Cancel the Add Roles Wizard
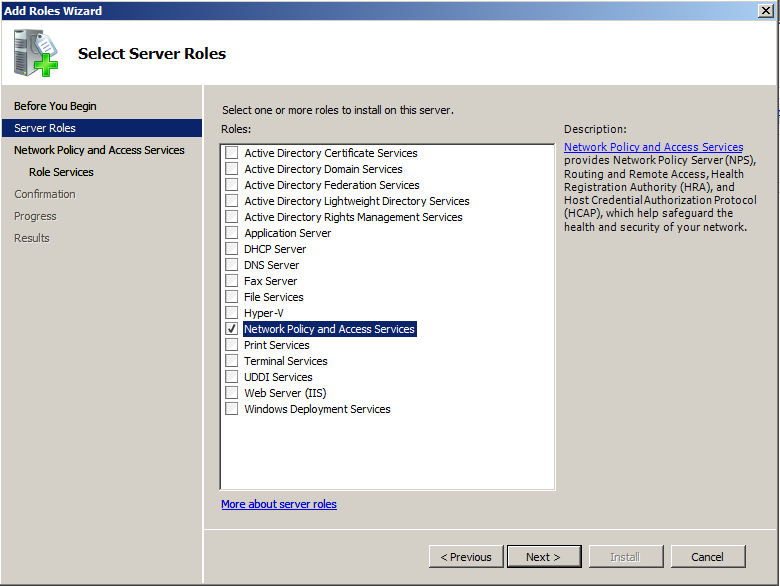This screenshot has width=780, height=586. pyautogui.click(x=707, y=556)
